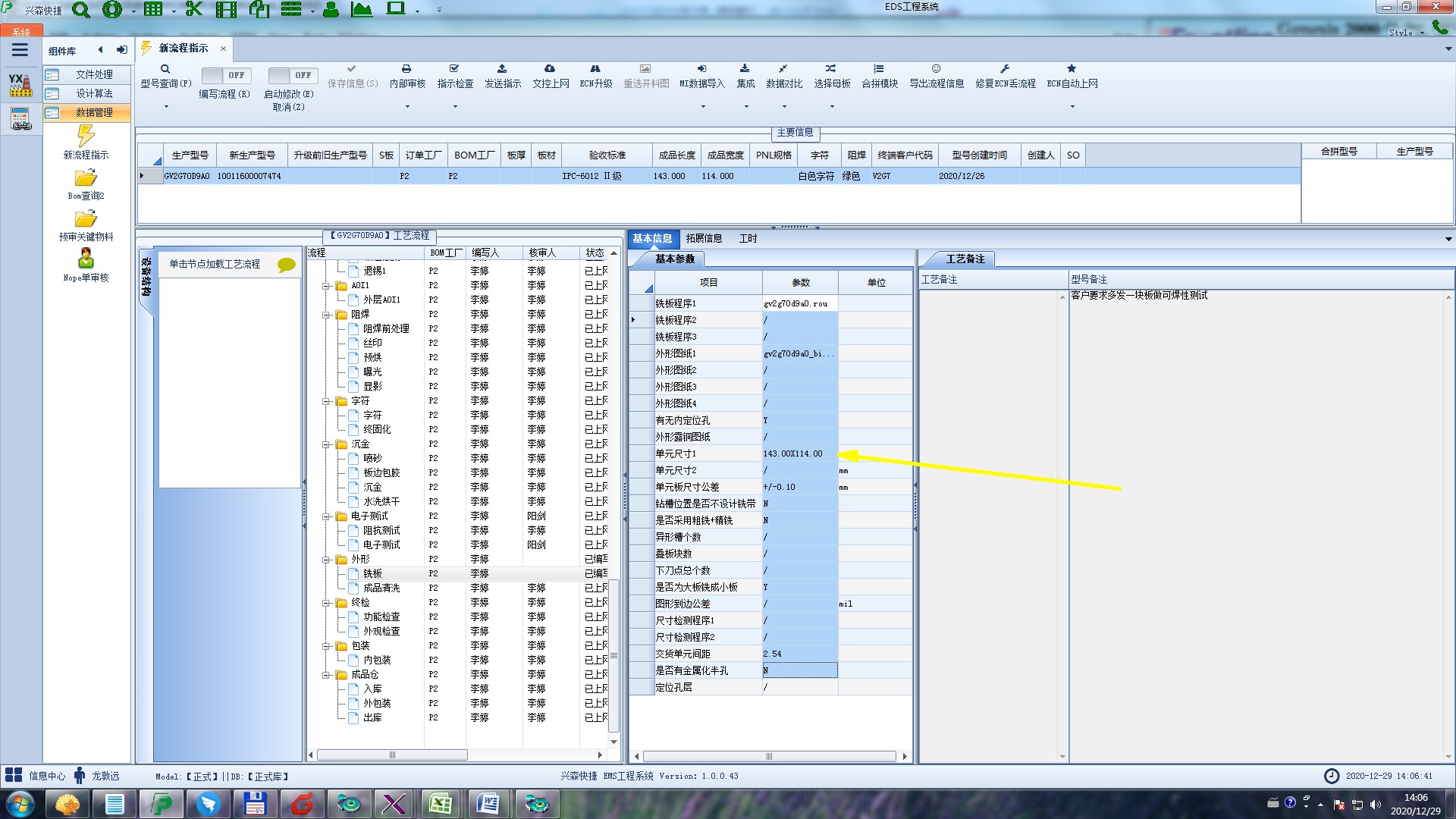Click the 单元尺寸1 parameter value cell
1456x819 pixels.
pyautogui.click(x=799, y=453)
